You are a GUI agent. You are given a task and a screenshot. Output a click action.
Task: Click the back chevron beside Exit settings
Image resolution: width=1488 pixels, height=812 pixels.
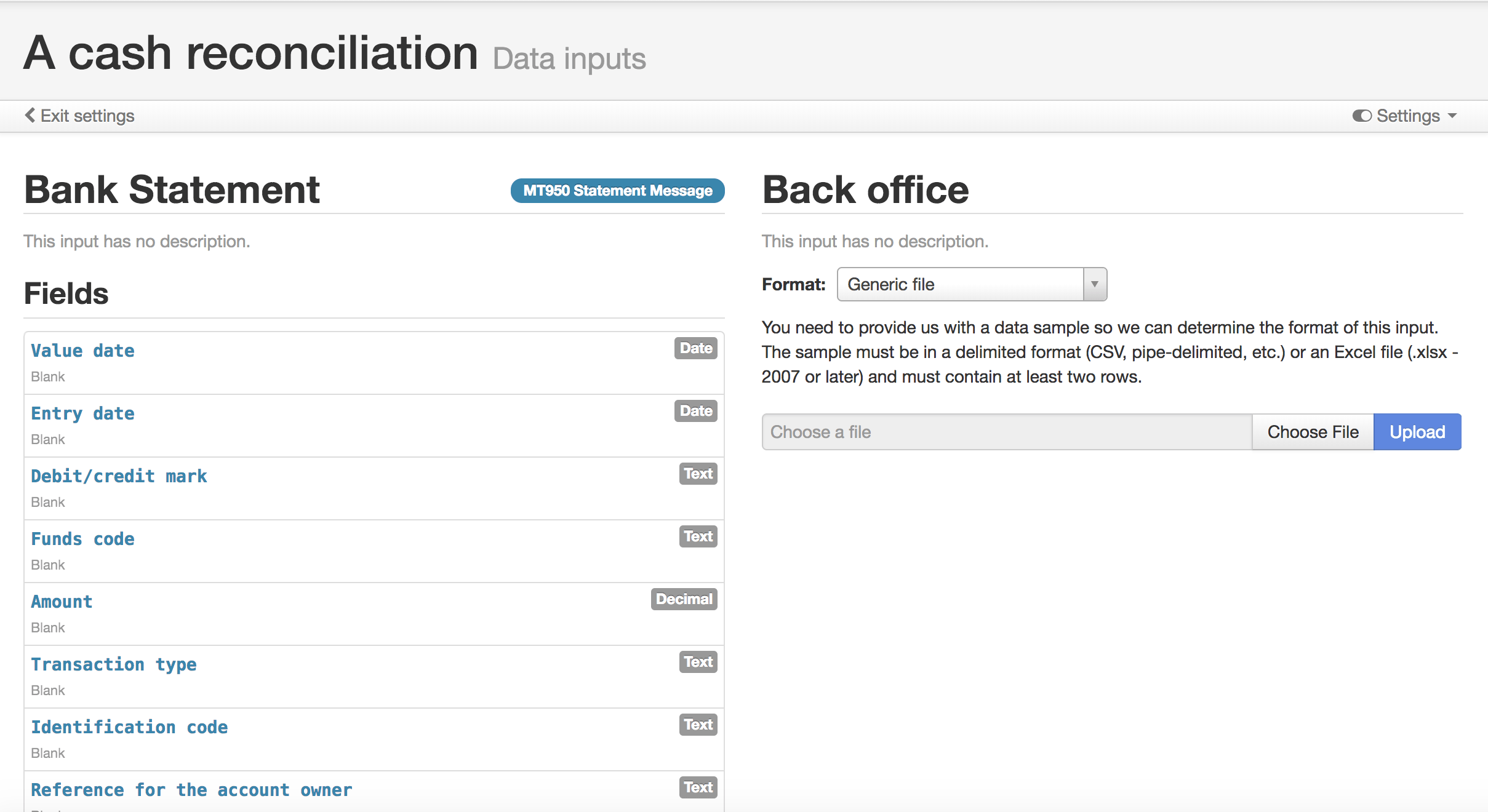pos(30,115)
